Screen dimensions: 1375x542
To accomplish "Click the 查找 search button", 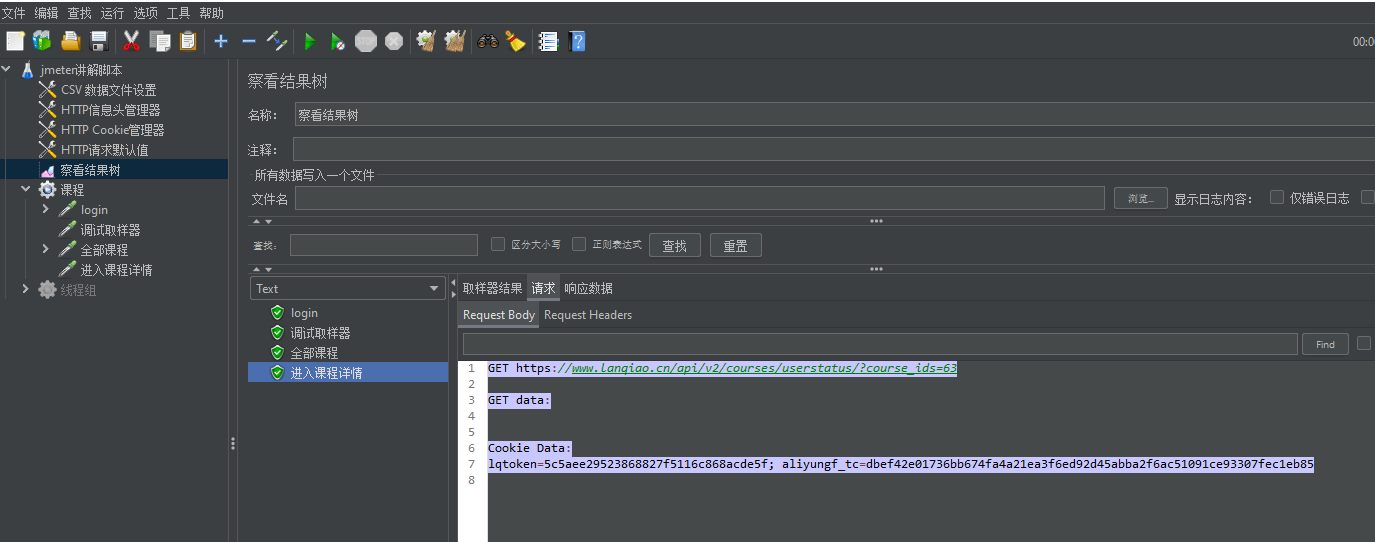I will pos(675,245).
